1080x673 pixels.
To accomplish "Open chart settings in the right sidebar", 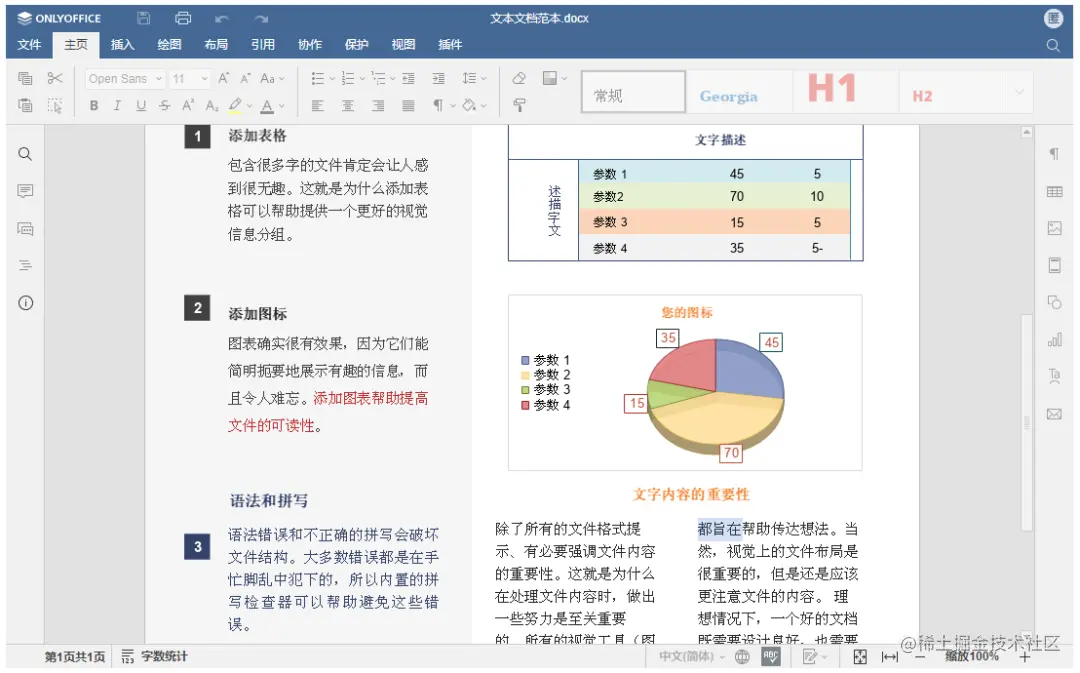I will pos(1054,339).
